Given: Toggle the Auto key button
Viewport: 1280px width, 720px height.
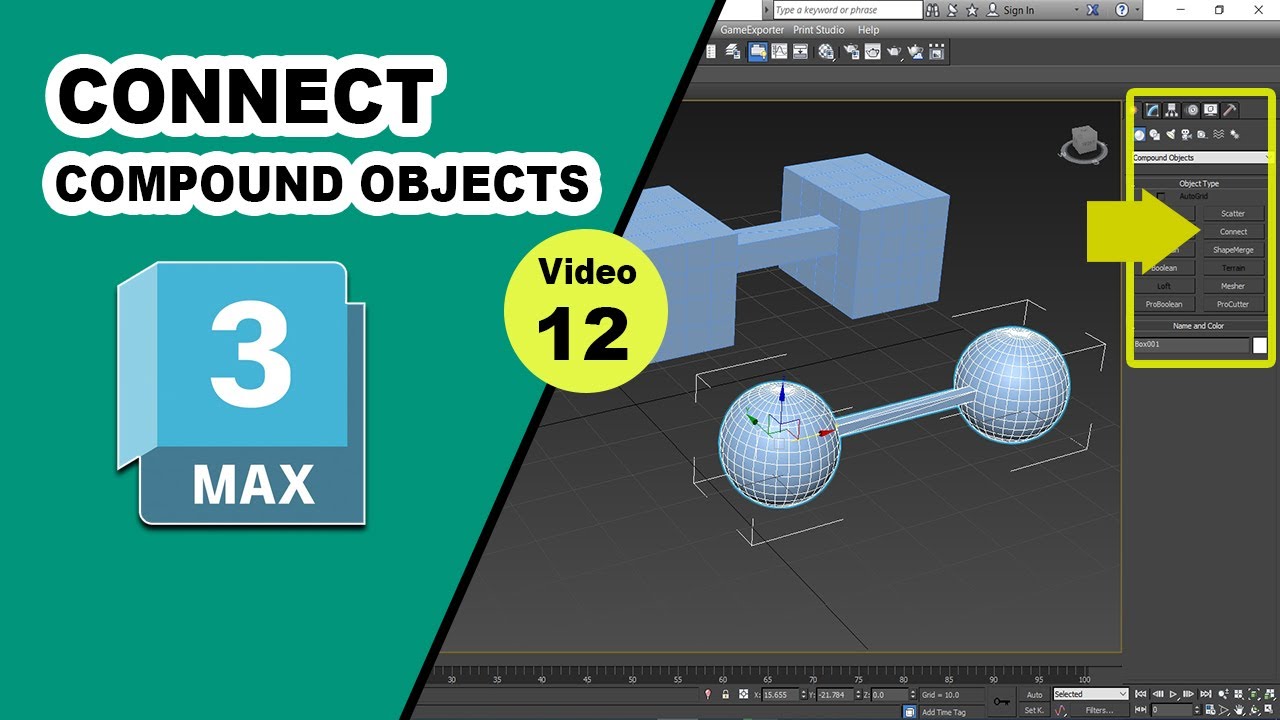Looking at the screenshot, I should 1034,694.
